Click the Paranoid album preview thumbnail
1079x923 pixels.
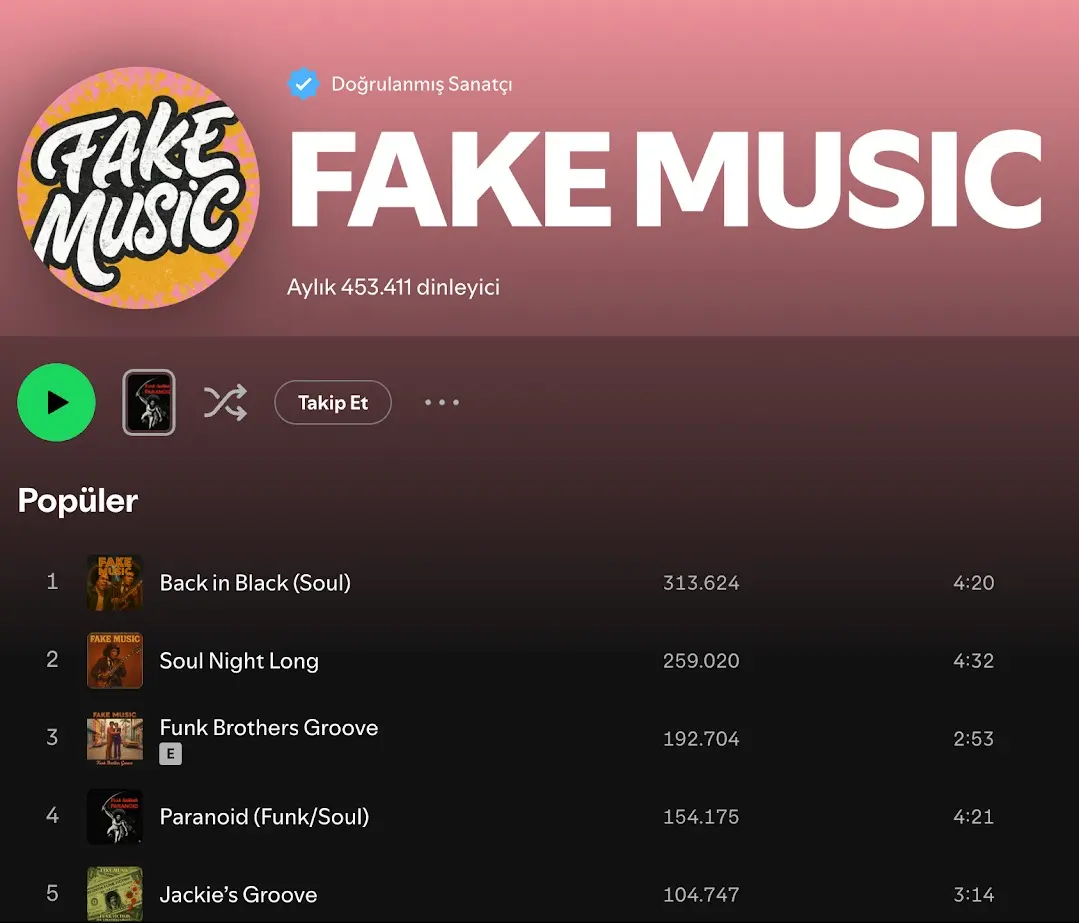tap(149, 402)
